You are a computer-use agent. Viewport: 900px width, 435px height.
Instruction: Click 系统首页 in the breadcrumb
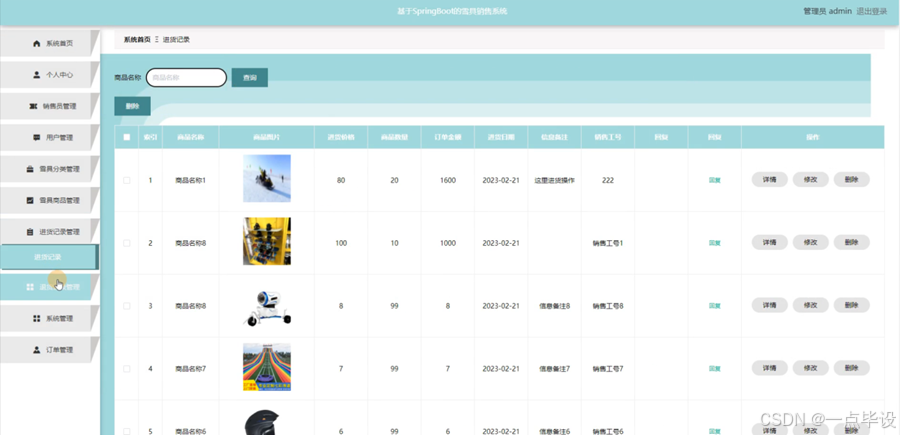click(137, 40)
